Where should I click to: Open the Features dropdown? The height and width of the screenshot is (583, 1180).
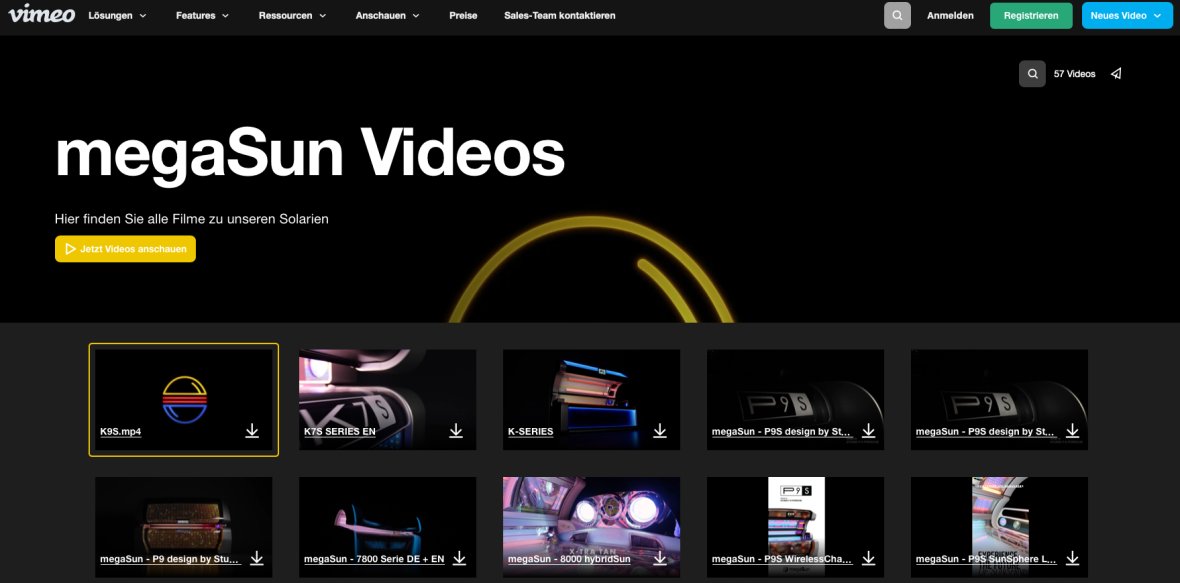click(202, 15)
